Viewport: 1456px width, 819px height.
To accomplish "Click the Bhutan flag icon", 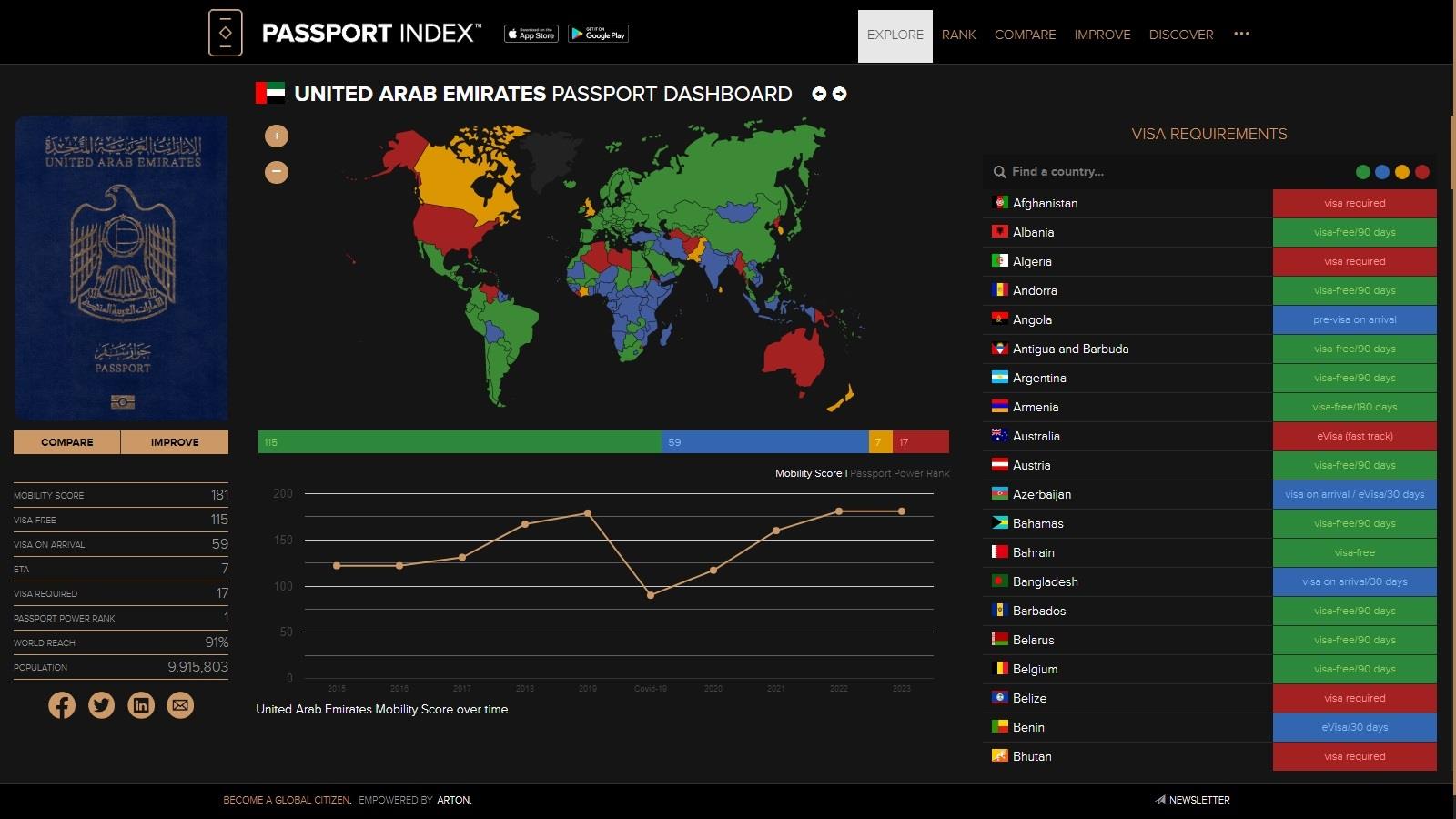I will (x=1000, y=756).
